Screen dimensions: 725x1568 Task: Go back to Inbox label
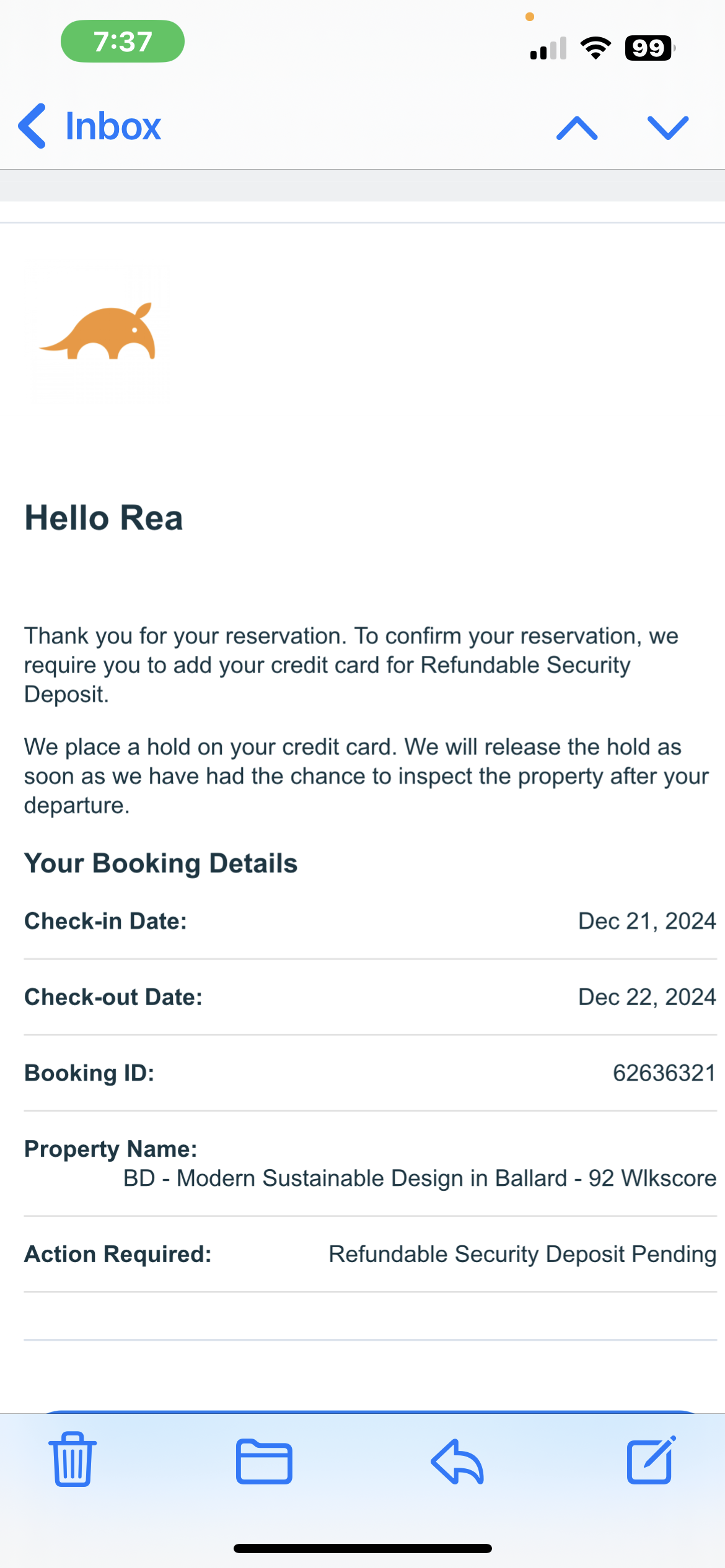tap(113, 126)
